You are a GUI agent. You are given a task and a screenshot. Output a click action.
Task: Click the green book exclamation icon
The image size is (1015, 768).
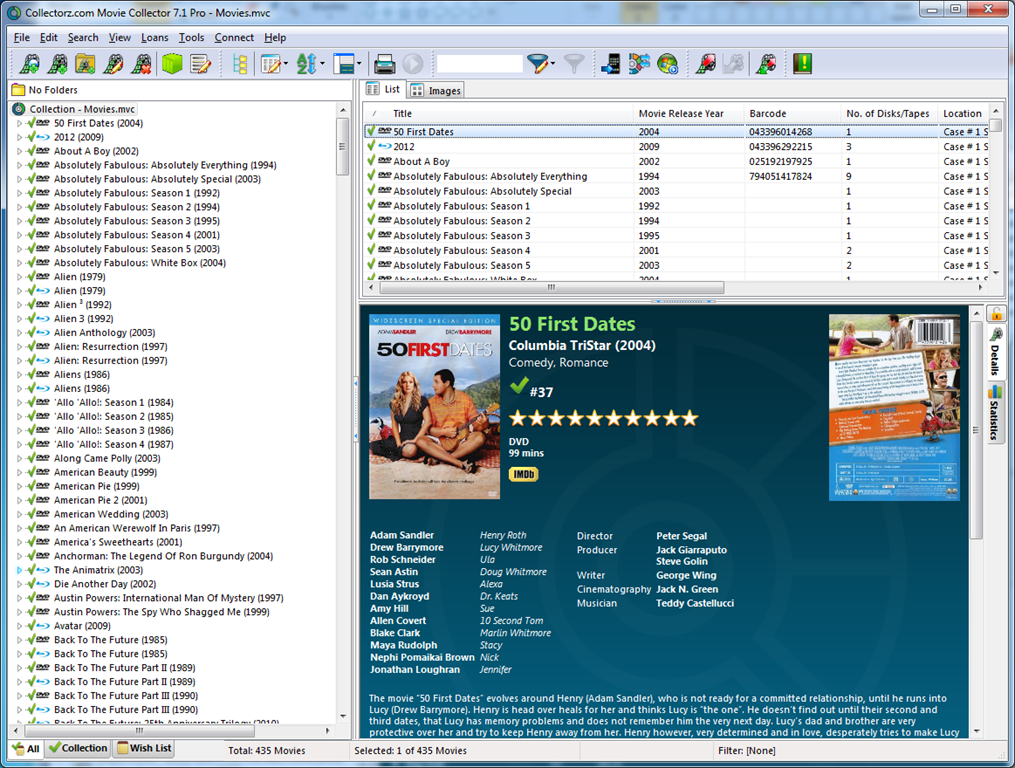803,63
